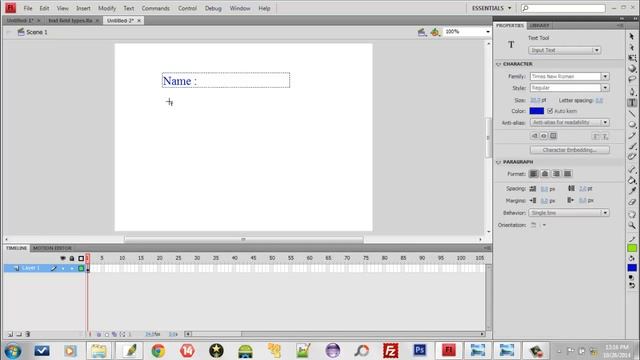Image resolution: width=640 pixels, height=360 pixels.
Task: Toggle the Selectable text button
Action: [x=534, y=136]
